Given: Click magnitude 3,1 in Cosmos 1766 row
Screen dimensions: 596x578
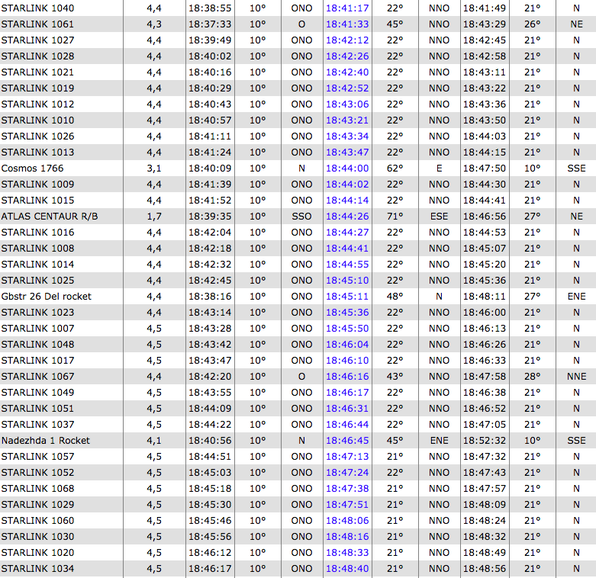Looking at the screenshot, I should click(154, 168).
